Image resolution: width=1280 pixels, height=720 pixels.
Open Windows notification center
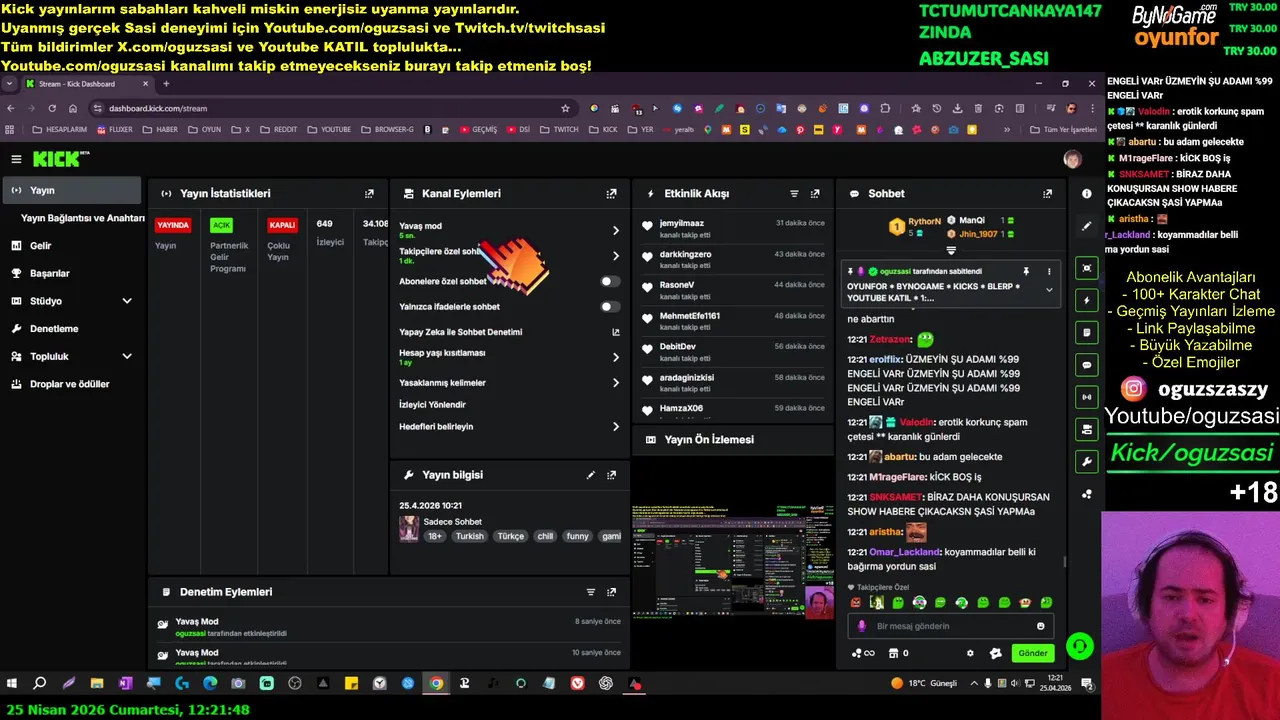tap(1087, 684)
